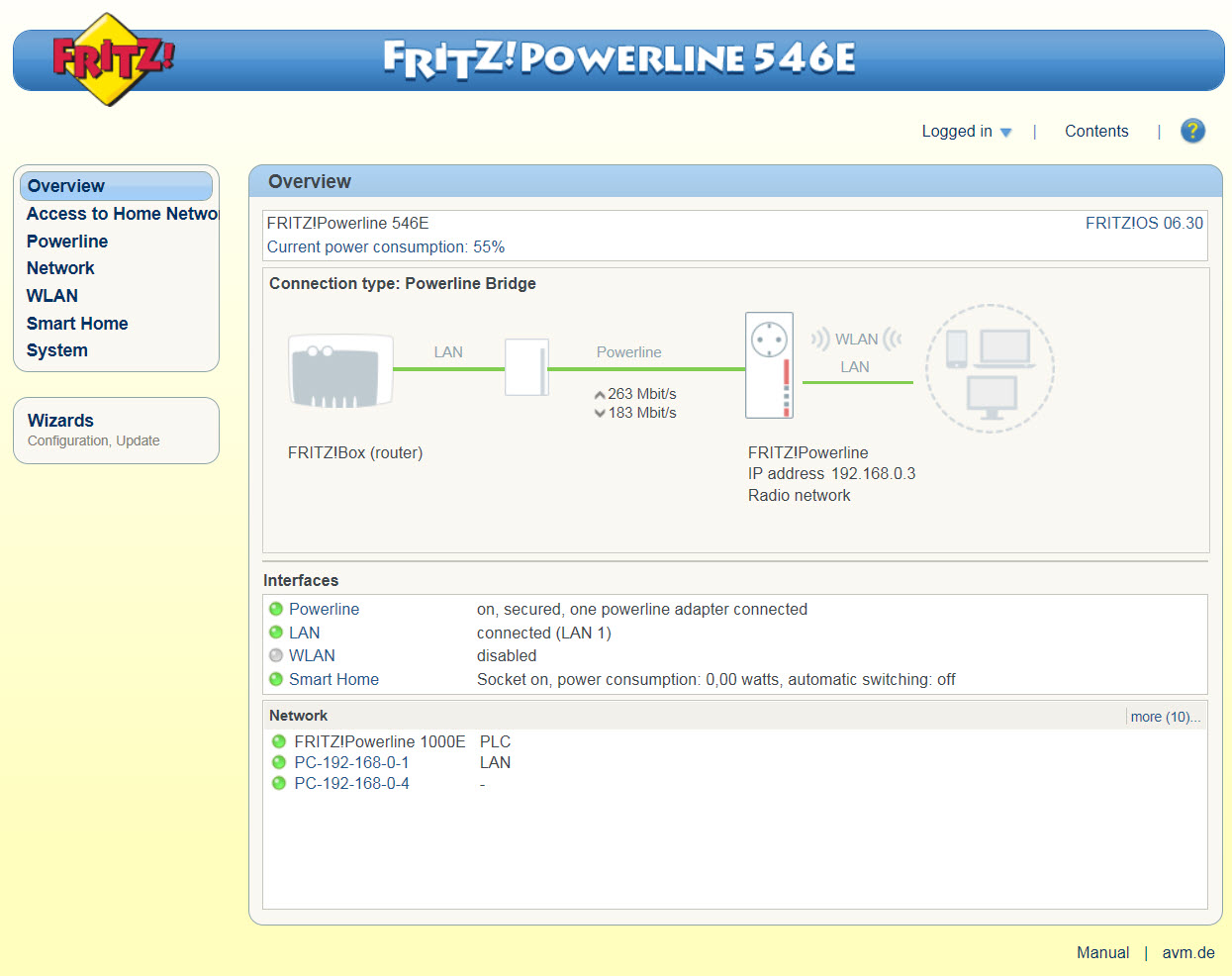Click the LAN interface link
Screen dimensions: 1232x976
(304, 633)
